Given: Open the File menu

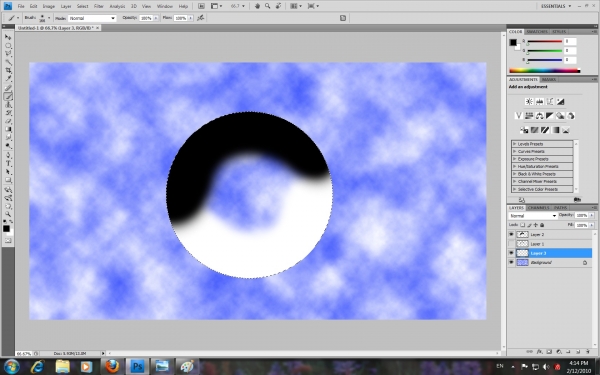Looking at the screenshot, I should pos(21,6).
